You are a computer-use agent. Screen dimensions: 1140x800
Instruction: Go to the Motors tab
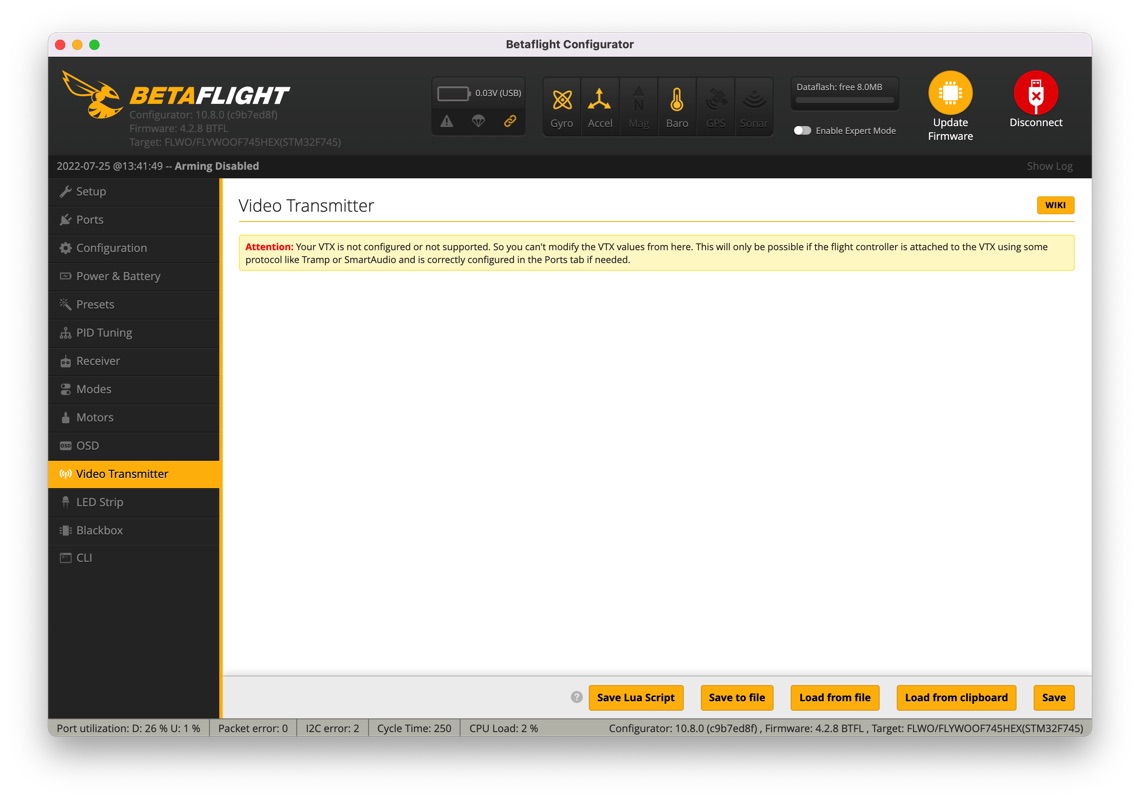(134, 417)
